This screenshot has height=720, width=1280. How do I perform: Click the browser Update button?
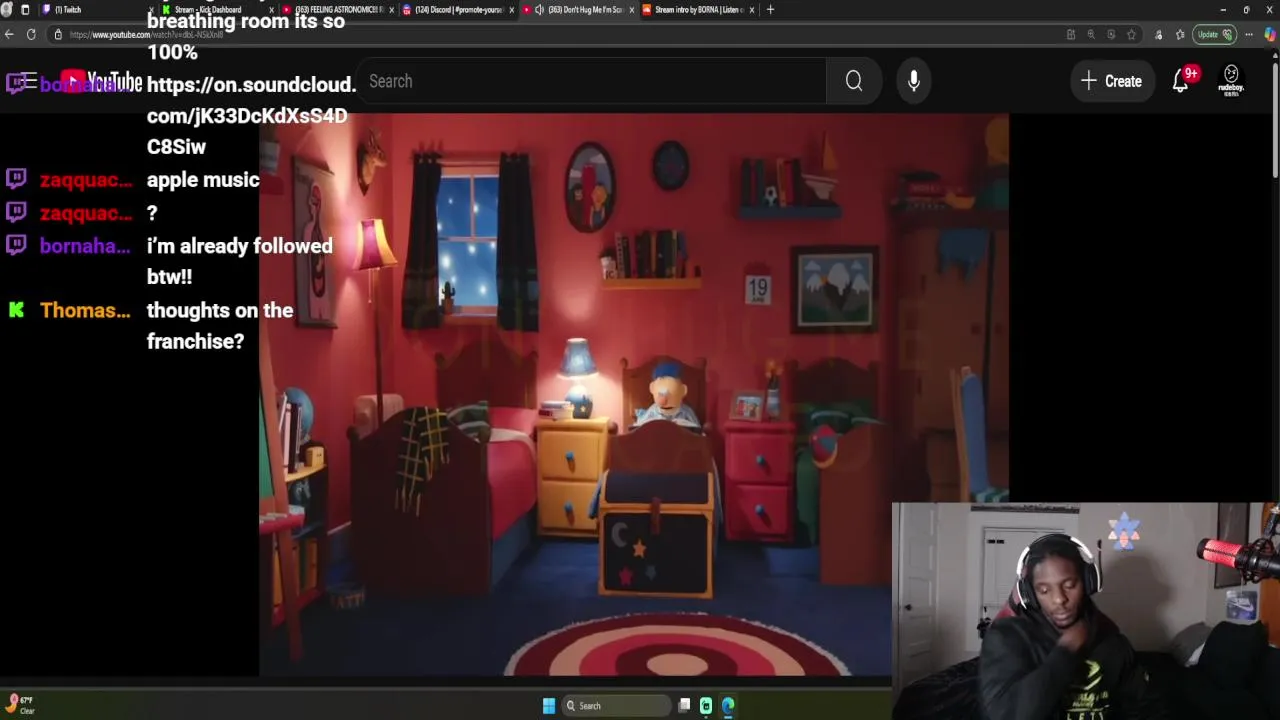click(x=1215, y=35)
